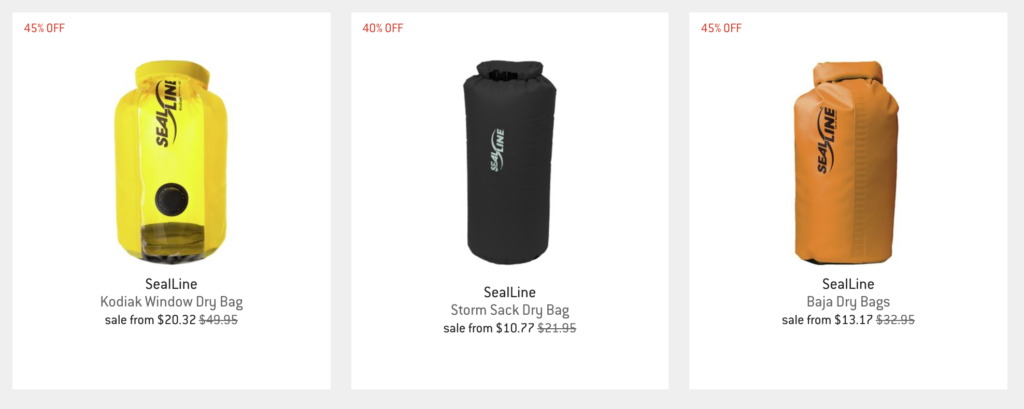Click the Kodiak Window Dry Bag title

171,303
